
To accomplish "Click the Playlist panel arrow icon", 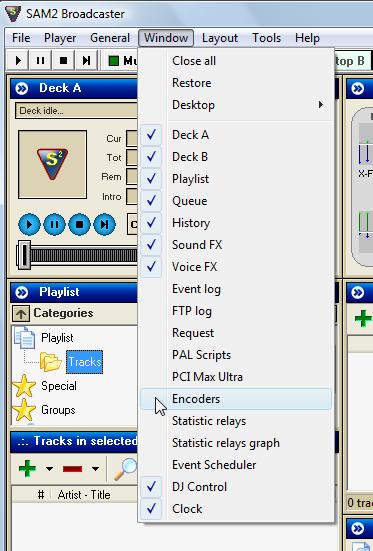I will 22,292.
